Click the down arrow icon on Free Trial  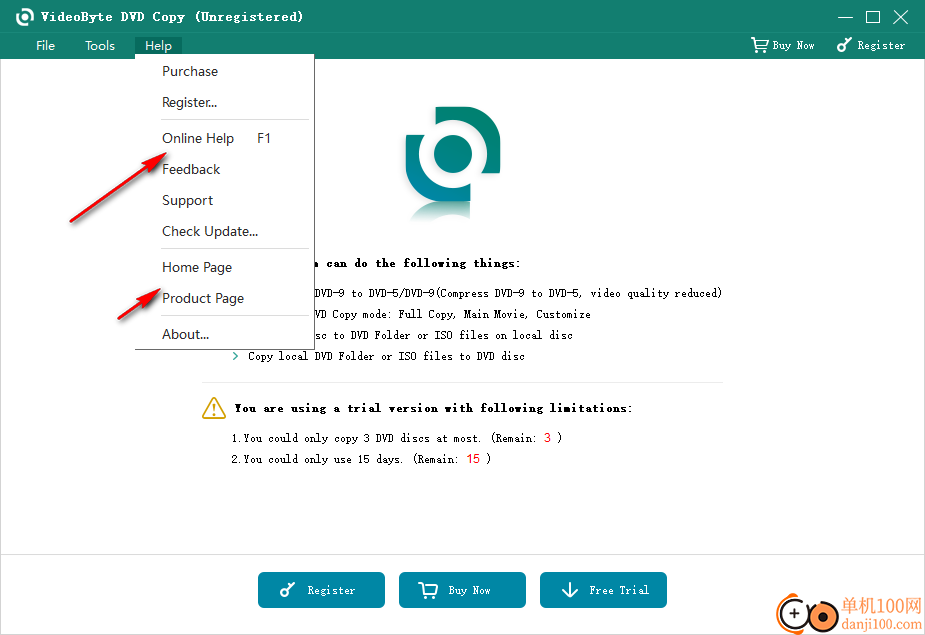click(569, 590)
